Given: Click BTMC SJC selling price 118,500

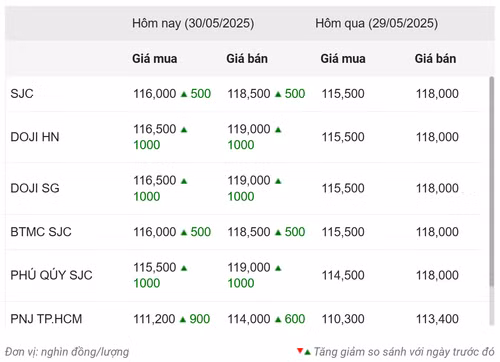Looking at the screenshot, I should point(249,232).
